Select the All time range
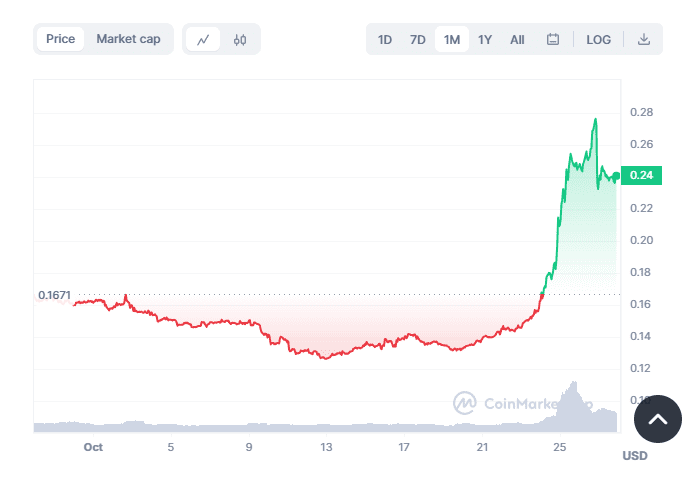Image resolution: width=687 pixels, height=485 pixels. [517, 40]
